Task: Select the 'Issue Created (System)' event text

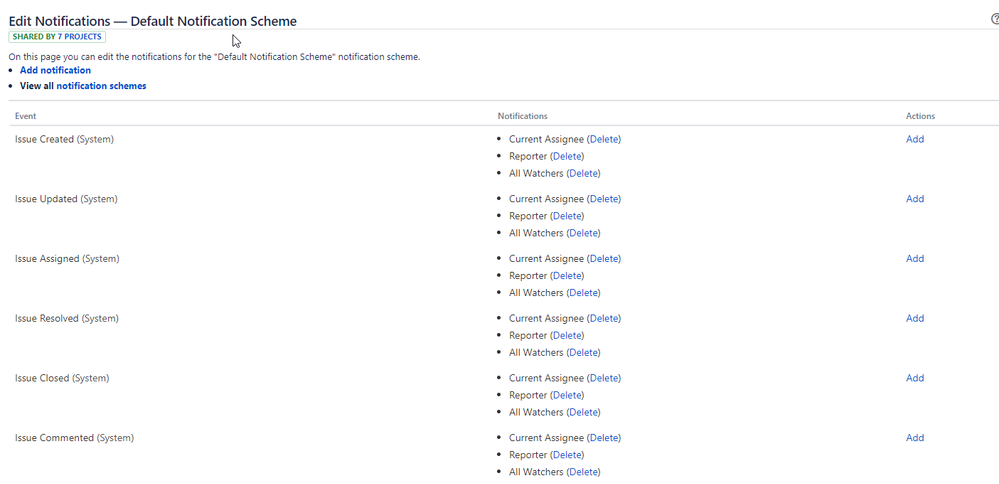Action: [x=64, y=139]
